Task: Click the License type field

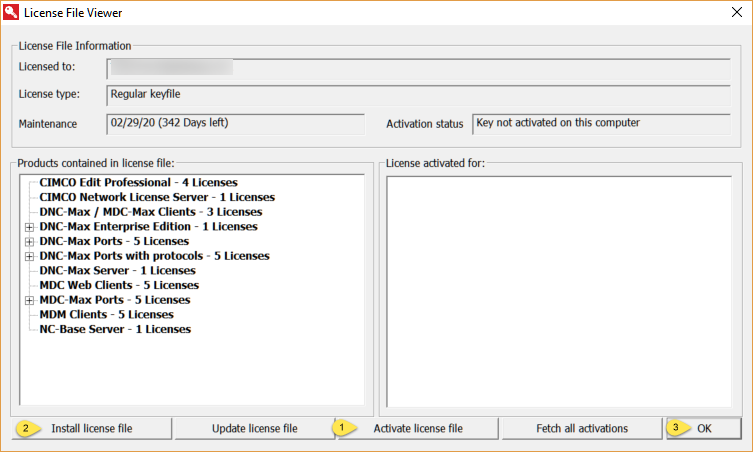Action: (419, 95)
